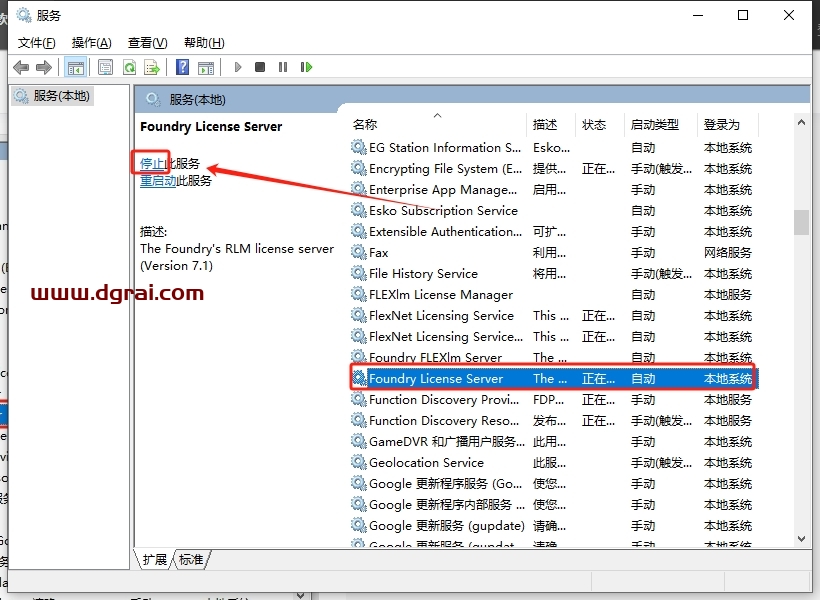Sort by the 状态 column header
This screenshot has height=600, width=820.
(x=600, y=124)
